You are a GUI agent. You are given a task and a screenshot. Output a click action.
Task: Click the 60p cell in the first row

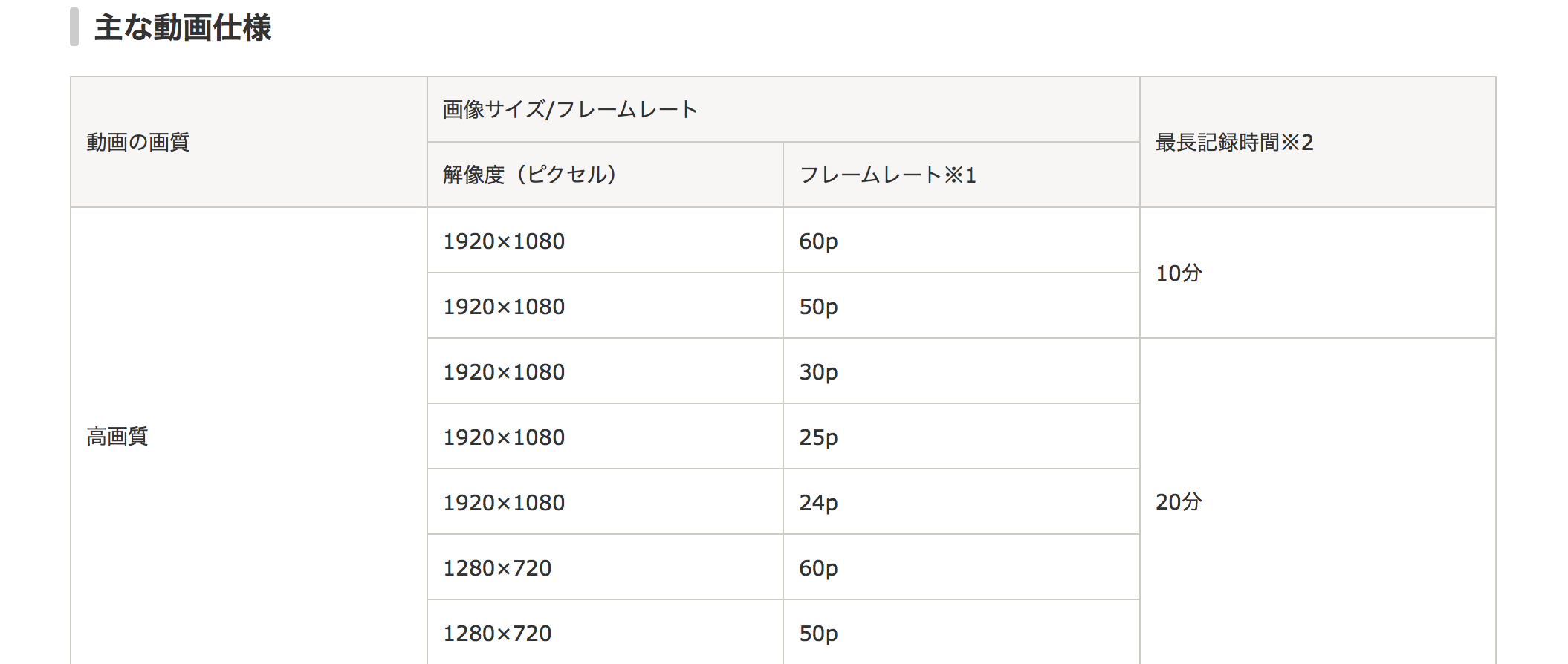tap(962, 241)
